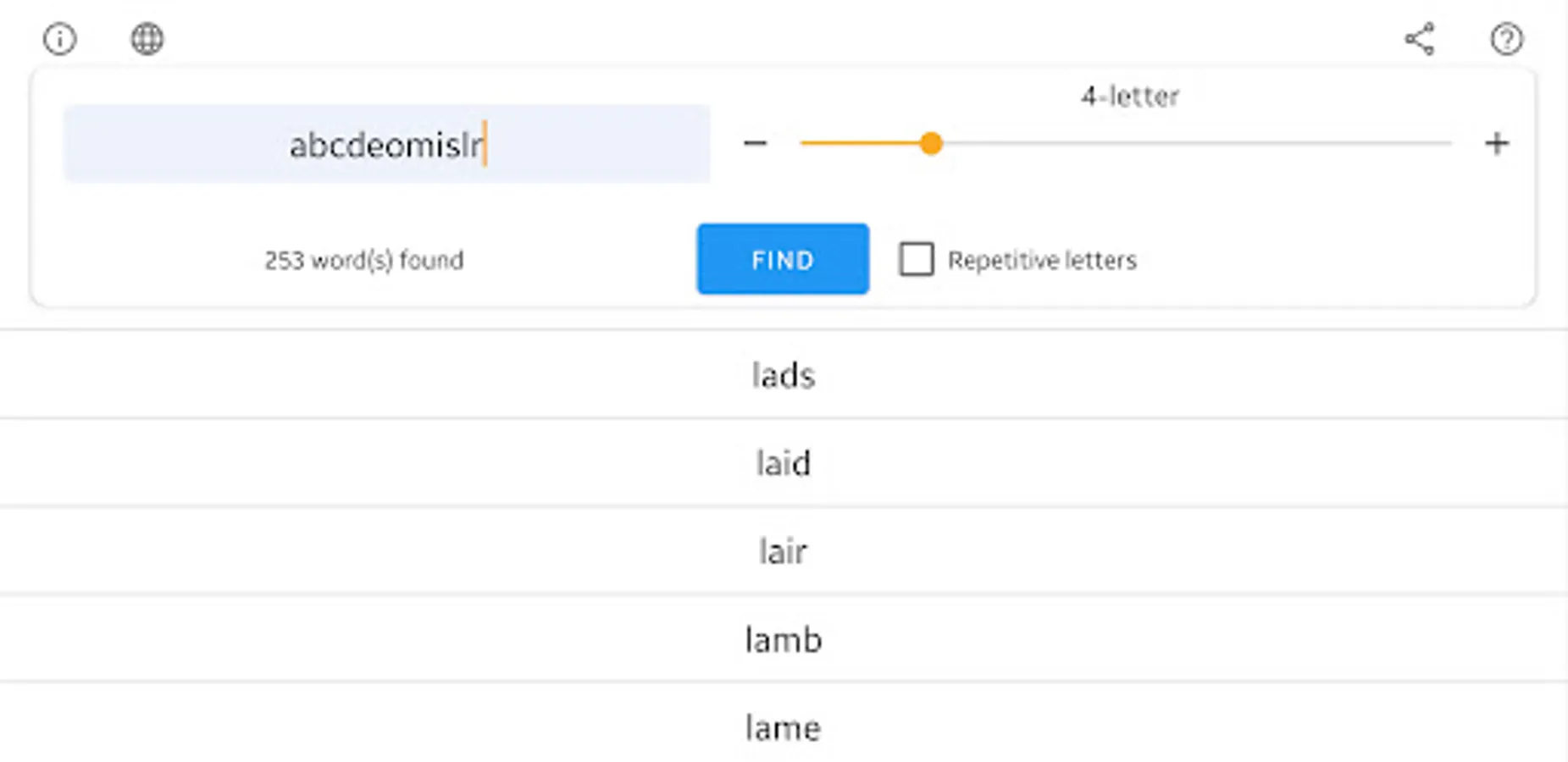
Task: Increase word length with plus icon
Action: pyautogui.click(x=1496, y=143)
